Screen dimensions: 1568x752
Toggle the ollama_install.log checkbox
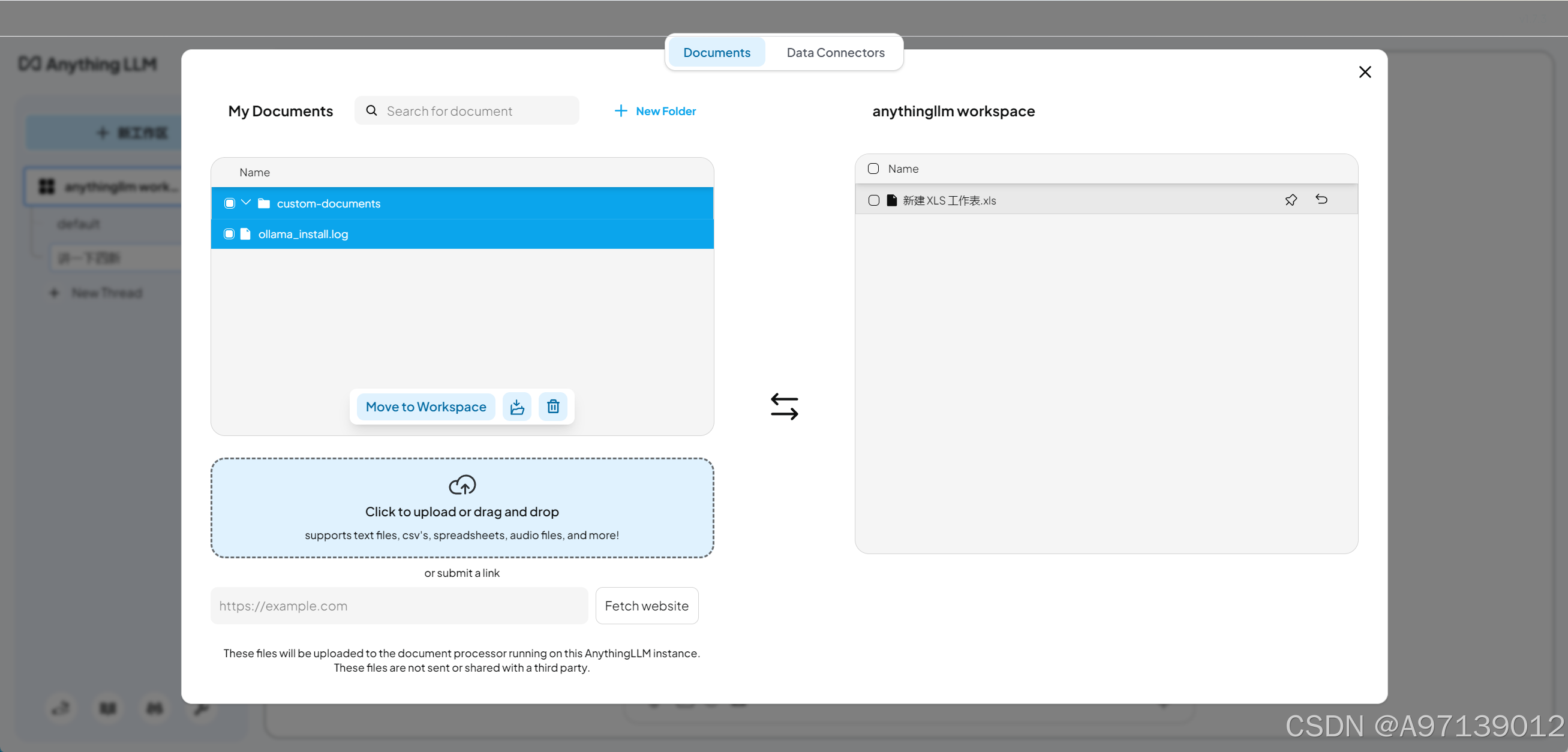229,234
